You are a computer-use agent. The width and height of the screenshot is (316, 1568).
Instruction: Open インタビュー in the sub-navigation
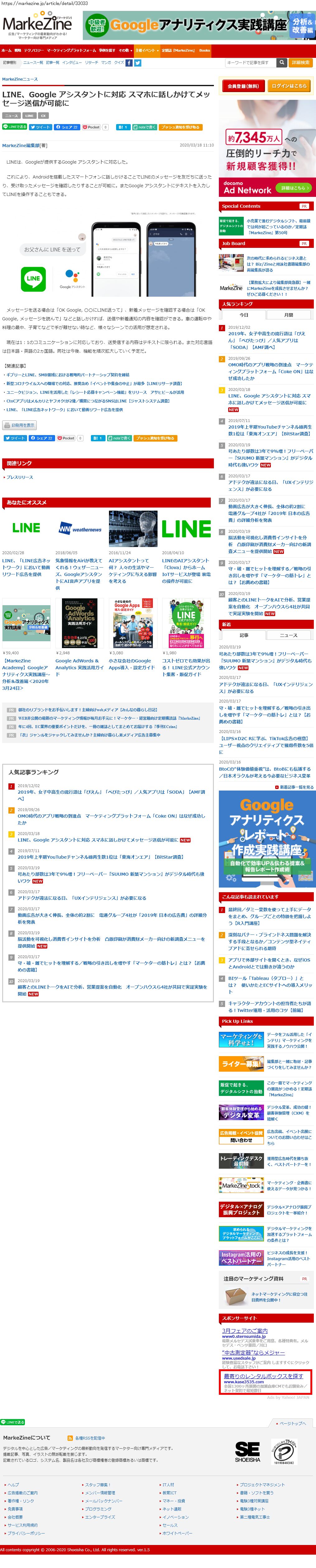click(72, 63)
